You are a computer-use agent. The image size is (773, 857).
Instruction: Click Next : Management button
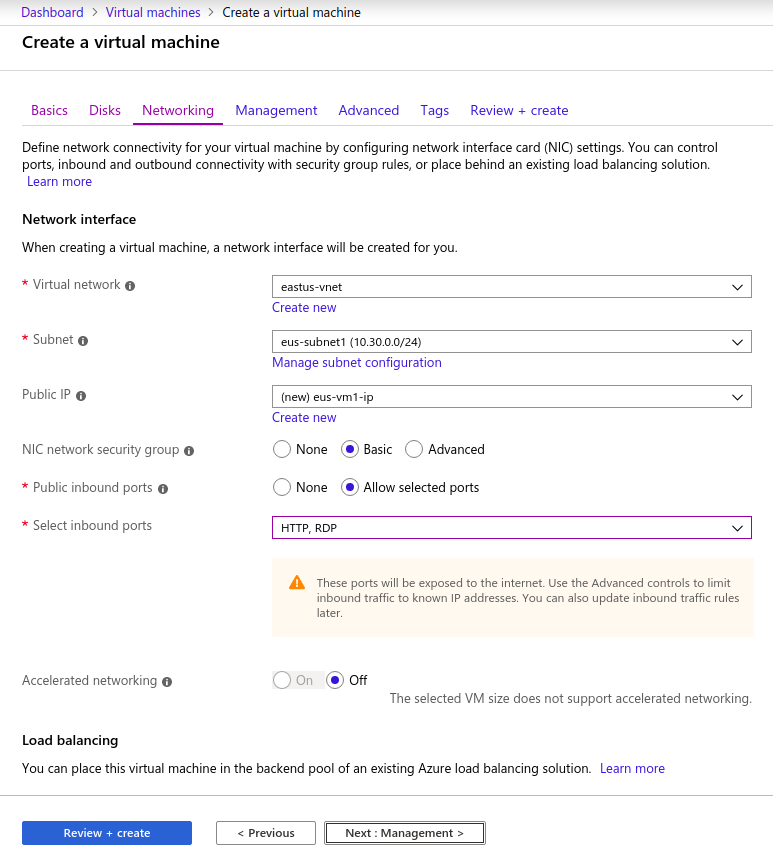pos(405,833)
